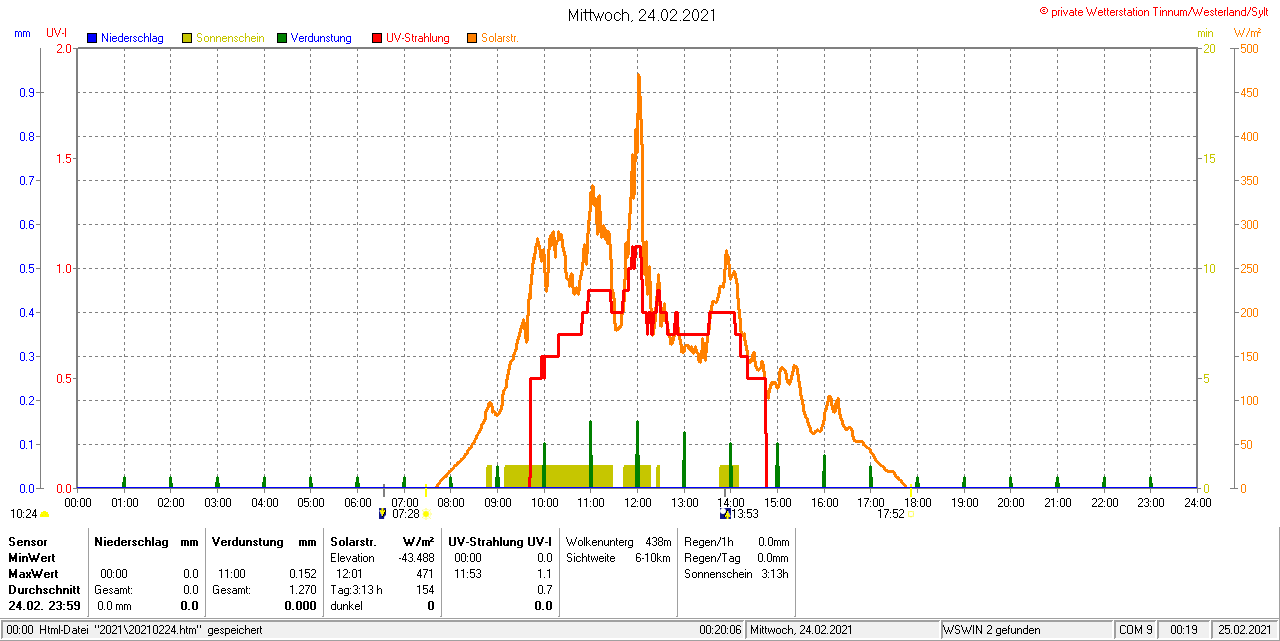This screenshot has height=641, width=1280.
Task: Click the 'Regen/1h' label
Action: pyautogui.click(x=708, y=541)
